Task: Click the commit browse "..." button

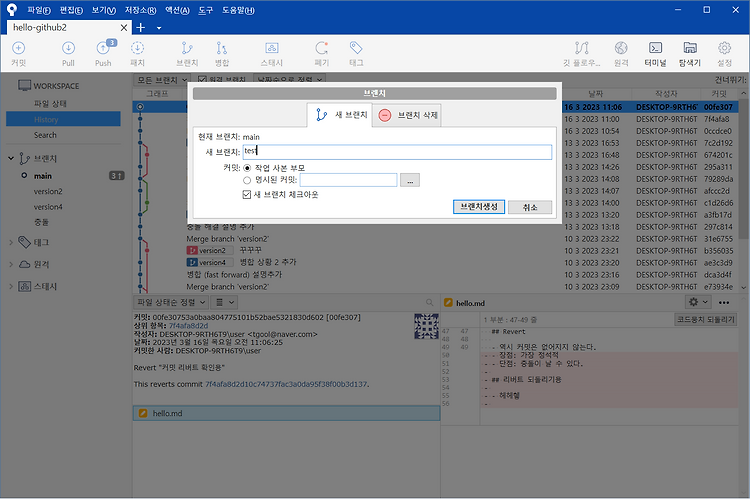Action: 410,180
